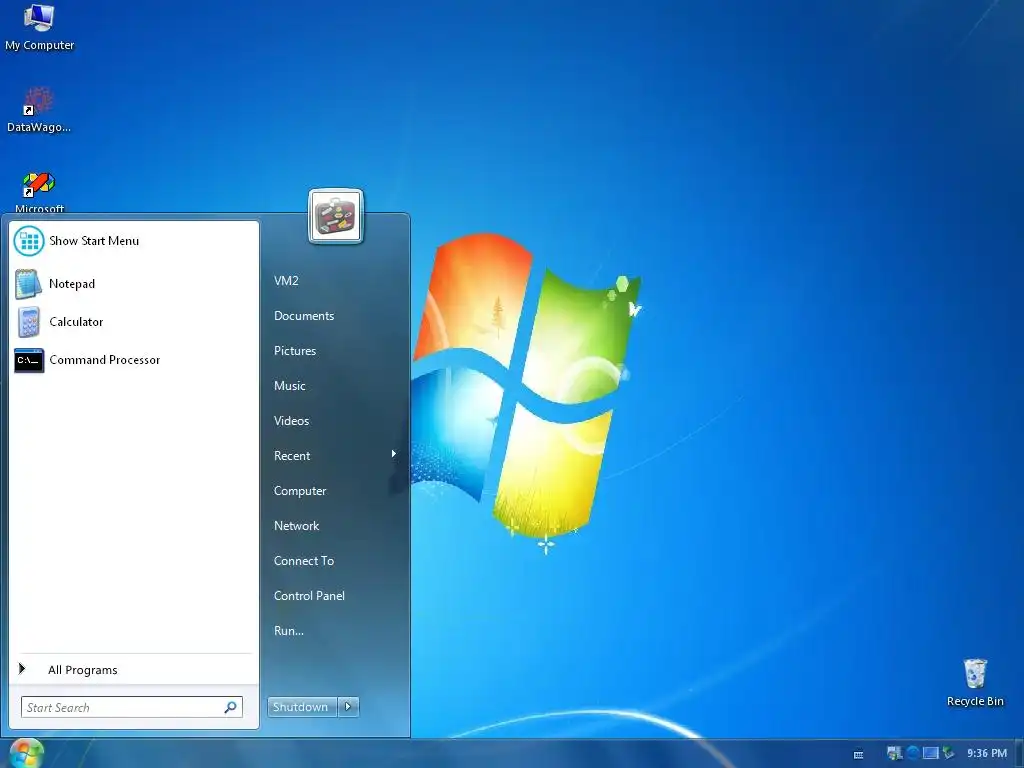The width and height of the screenshot is (1024, 768).
Task: Click the computer tray icon with green shield
Action: [x=894, y=753]
